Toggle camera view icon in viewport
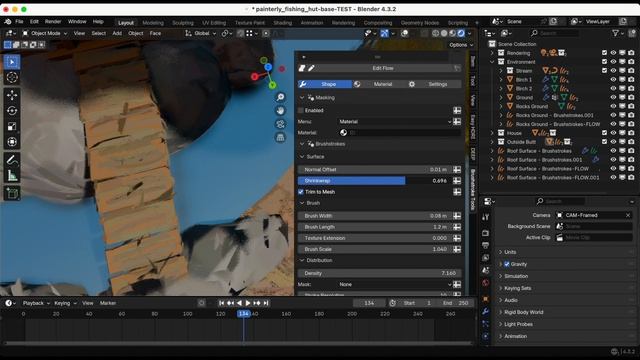Viewport: 640px width, 360px height. (280, 124)
